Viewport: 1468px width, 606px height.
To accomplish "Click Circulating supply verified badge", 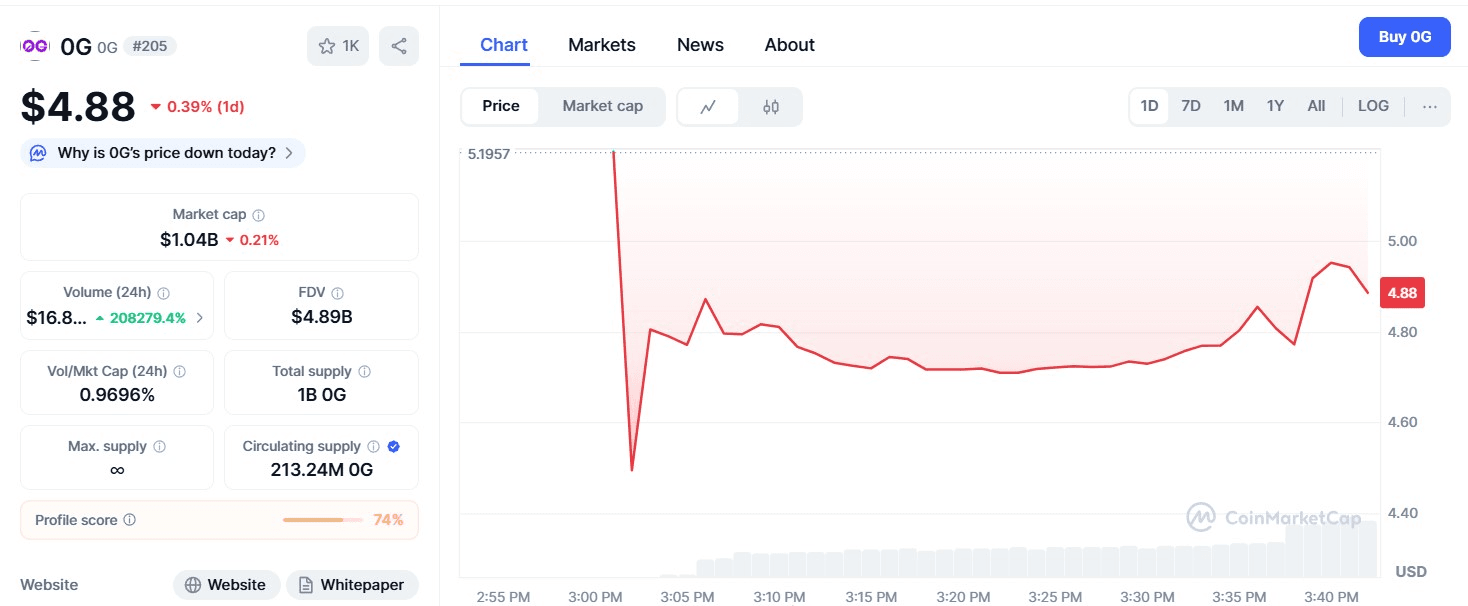I will click(394, 447).
